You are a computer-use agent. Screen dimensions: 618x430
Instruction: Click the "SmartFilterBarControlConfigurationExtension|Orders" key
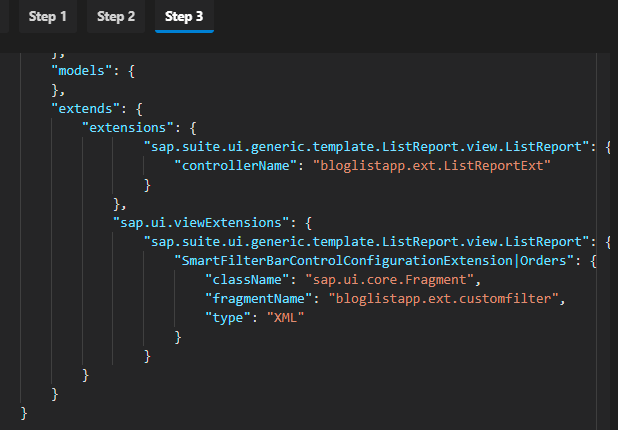tap(374, 261)
